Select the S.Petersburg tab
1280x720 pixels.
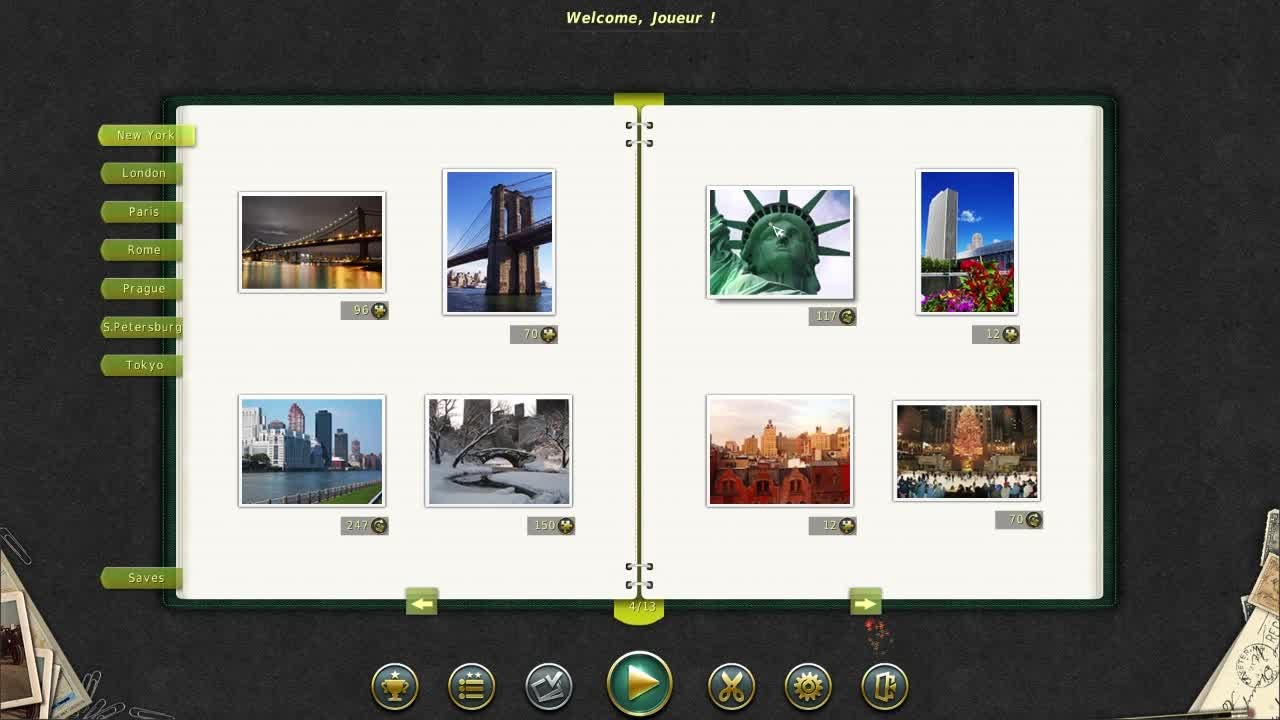[142, 327]
